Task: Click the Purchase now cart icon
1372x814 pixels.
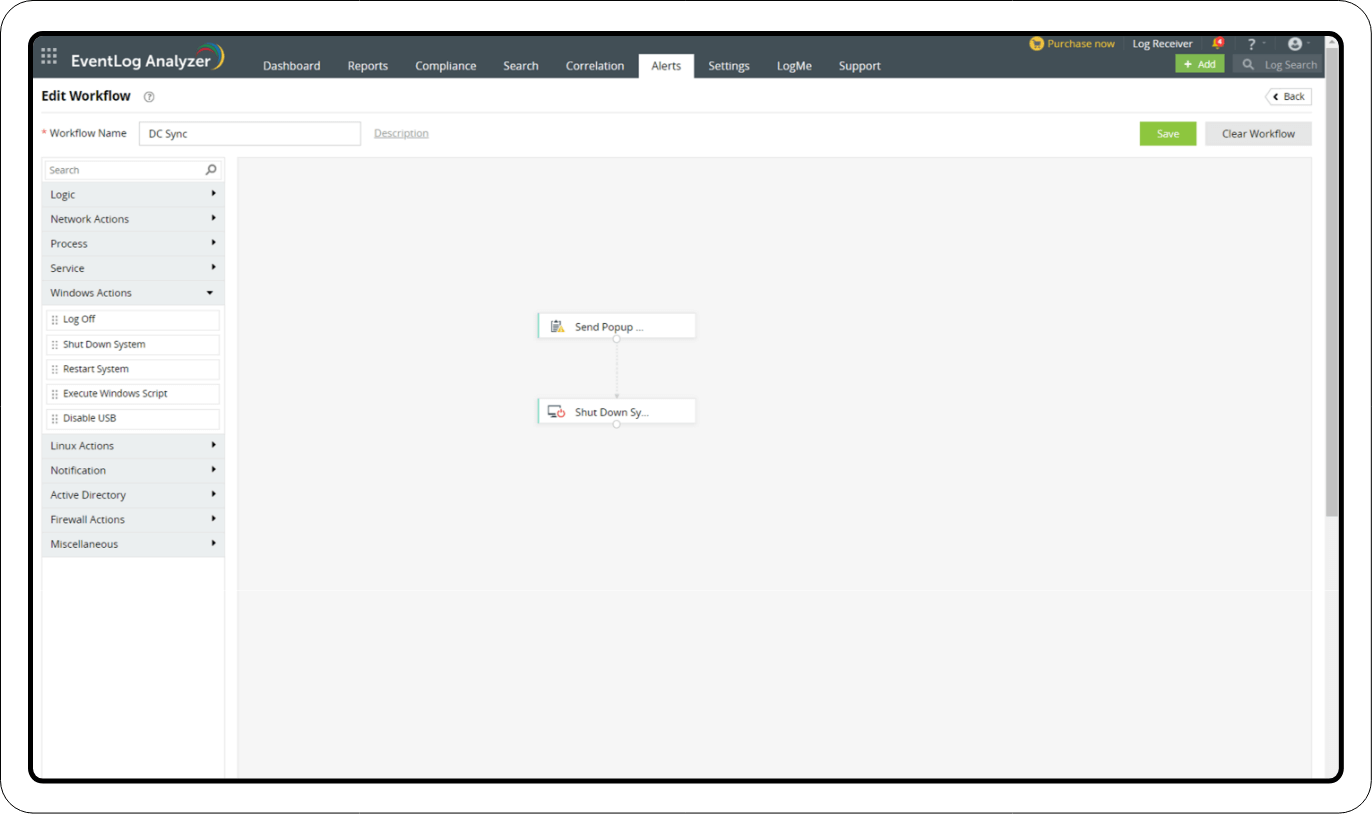Action: click(1036, 43)
